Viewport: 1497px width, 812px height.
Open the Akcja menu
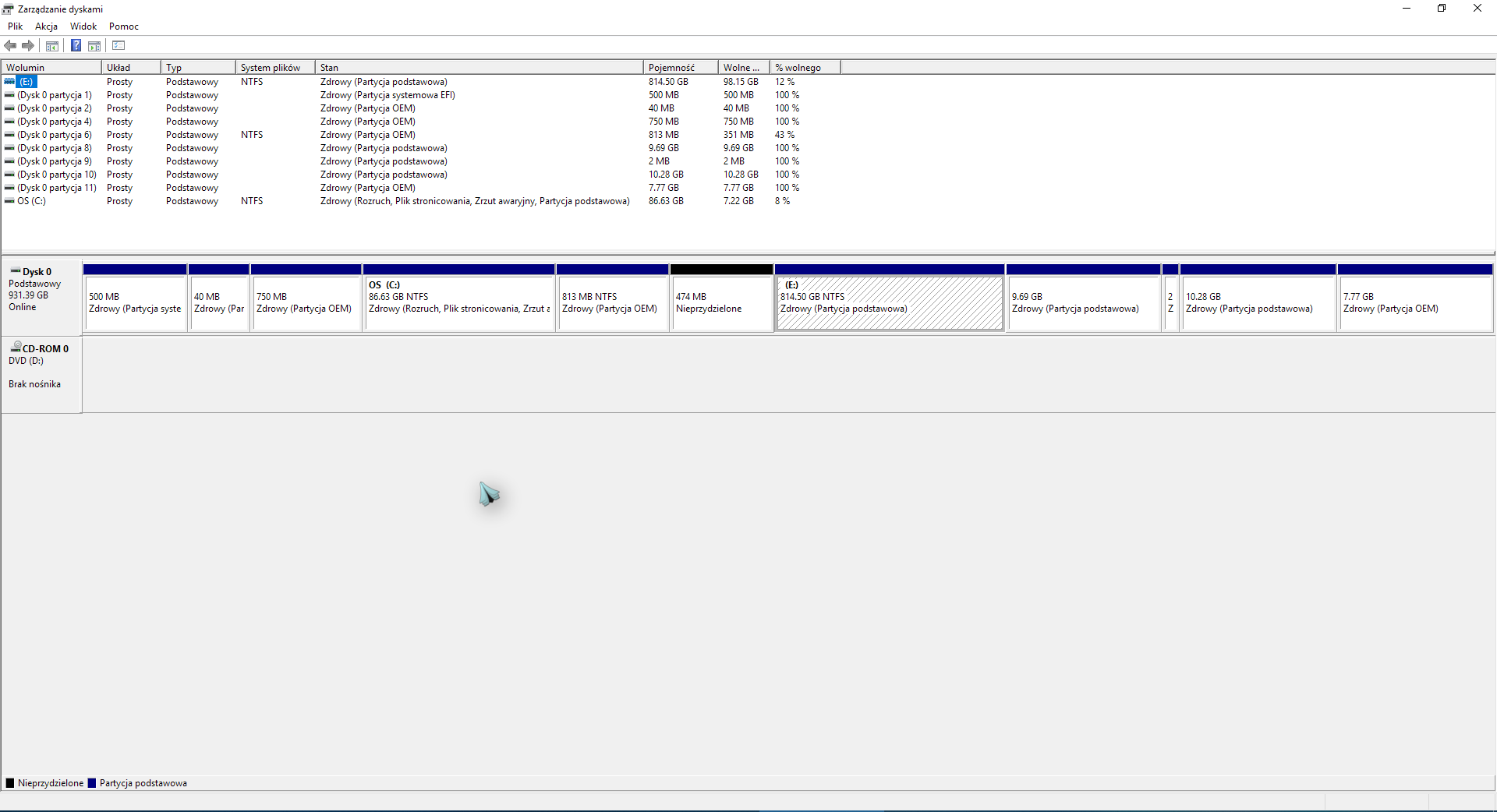(x=46, y=26)
